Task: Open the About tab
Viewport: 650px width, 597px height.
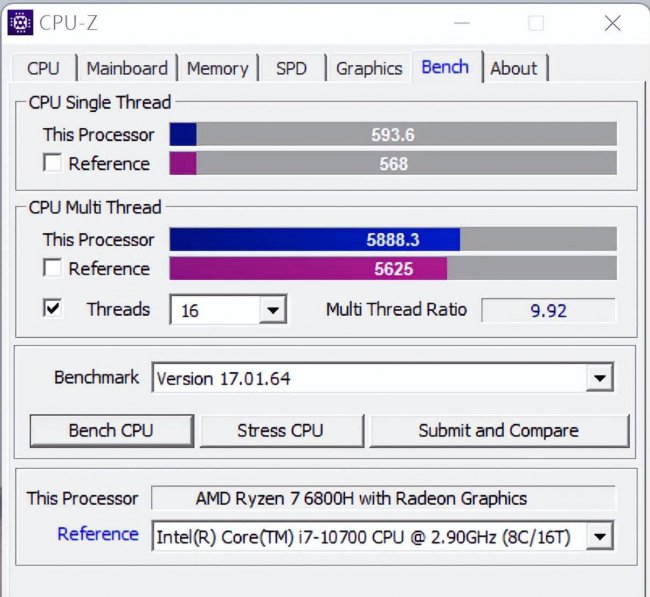Action: [514, 68]
